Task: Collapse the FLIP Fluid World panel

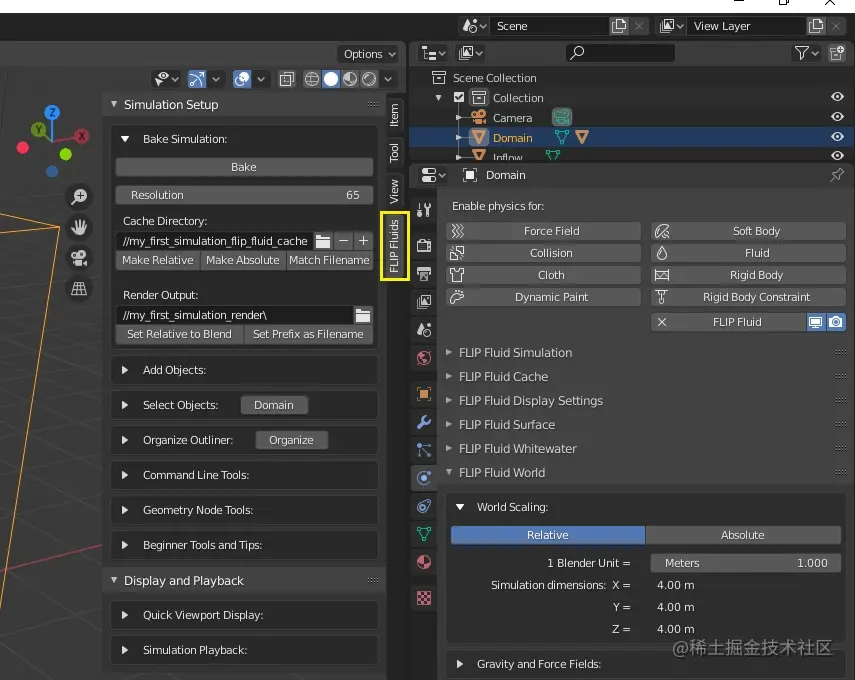Action: tap(449, 472)
